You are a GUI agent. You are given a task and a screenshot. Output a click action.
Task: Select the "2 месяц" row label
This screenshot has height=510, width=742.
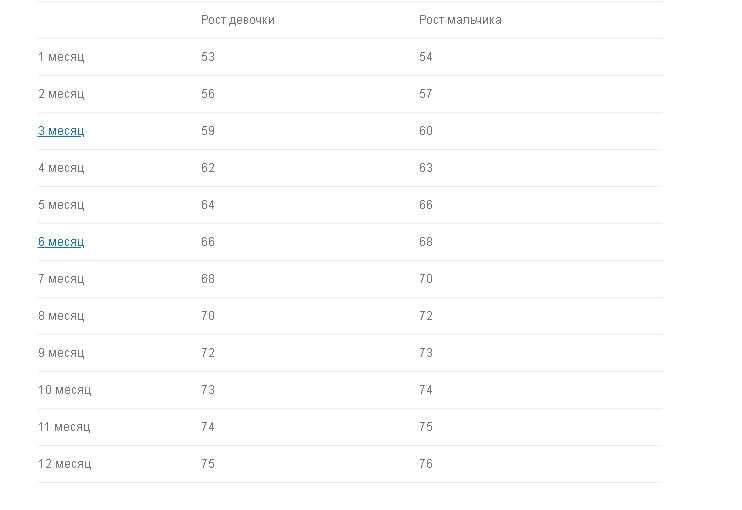(x=61, y=94)
